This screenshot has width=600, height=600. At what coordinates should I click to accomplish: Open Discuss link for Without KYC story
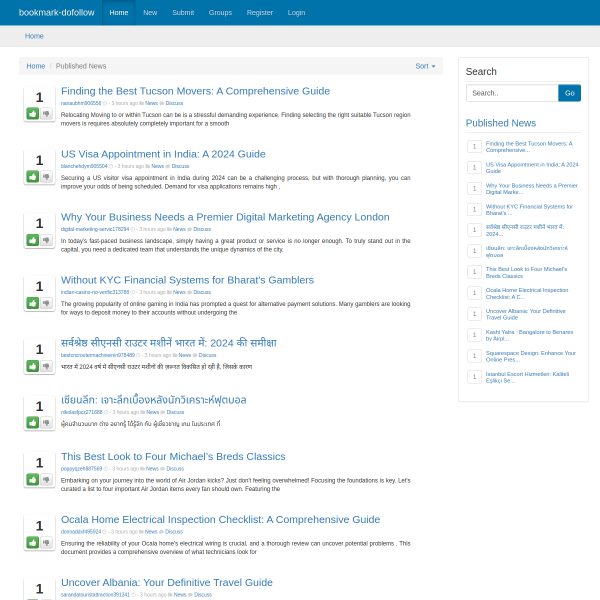202,292
